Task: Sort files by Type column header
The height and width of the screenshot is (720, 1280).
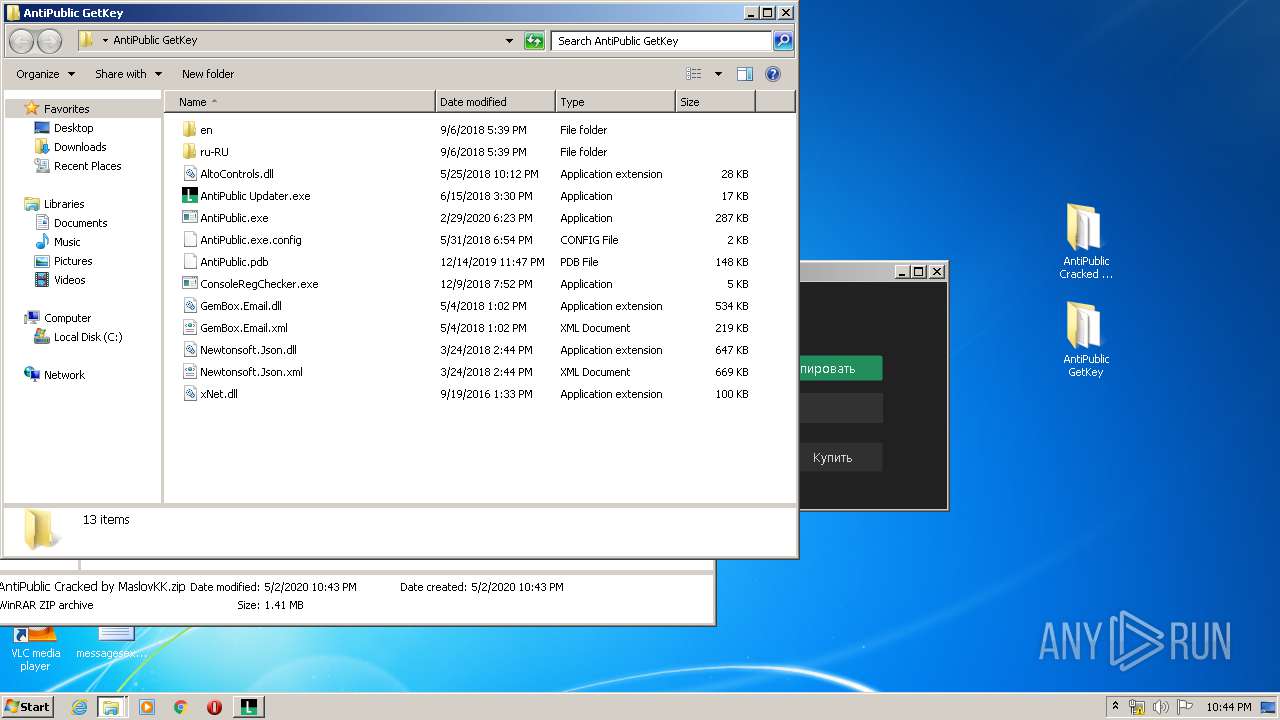Action: click(615, 102)
